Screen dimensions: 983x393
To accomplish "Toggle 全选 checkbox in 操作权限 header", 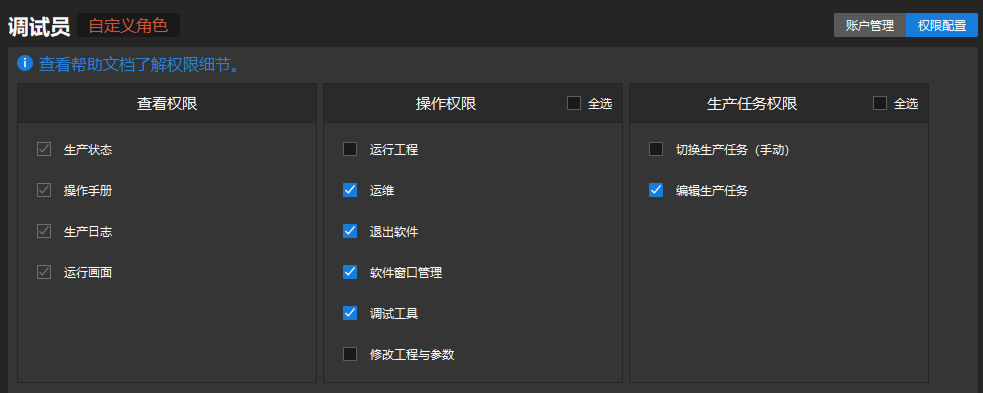I will click(574, 103).
